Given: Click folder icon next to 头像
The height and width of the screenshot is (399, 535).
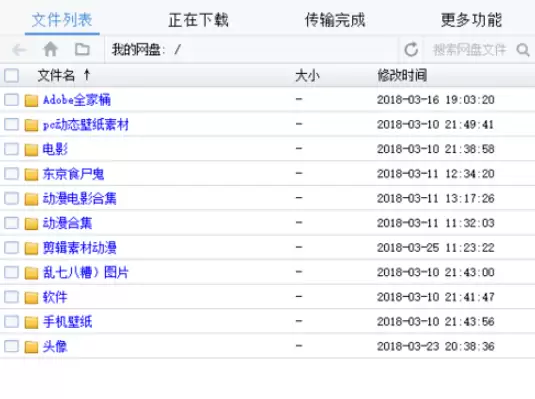Looking at the screenshot, I should click(x=31, y=347).
